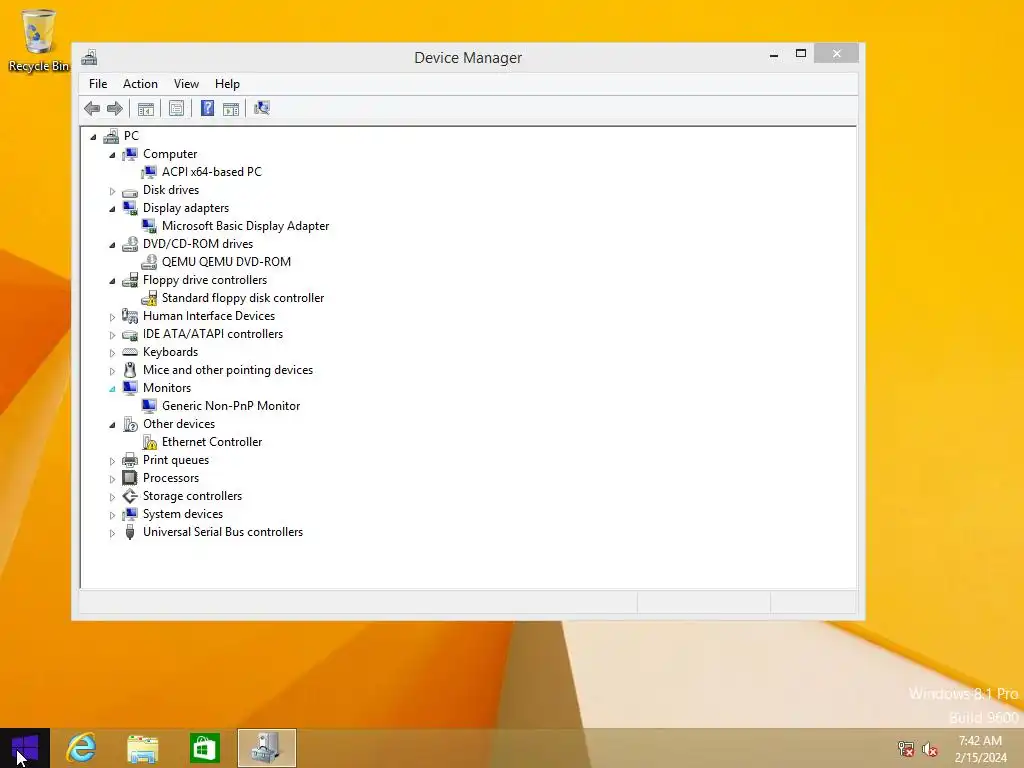The height and width of the screenshot is (768, 1024).
Task: Select the 'Other devices' label
Action: click(179, 424)
